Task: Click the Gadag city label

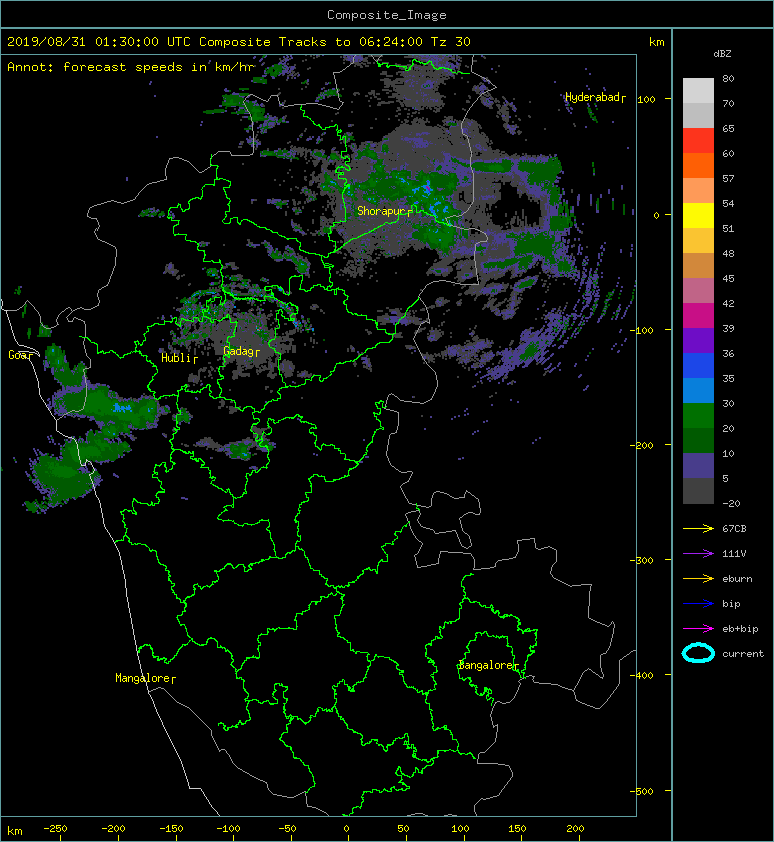Action: 238,351
